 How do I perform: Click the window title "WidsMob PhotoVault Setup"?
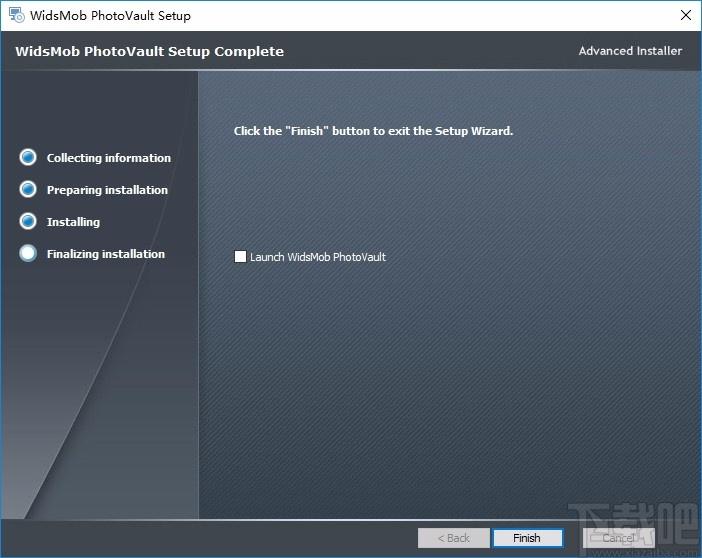110,16
